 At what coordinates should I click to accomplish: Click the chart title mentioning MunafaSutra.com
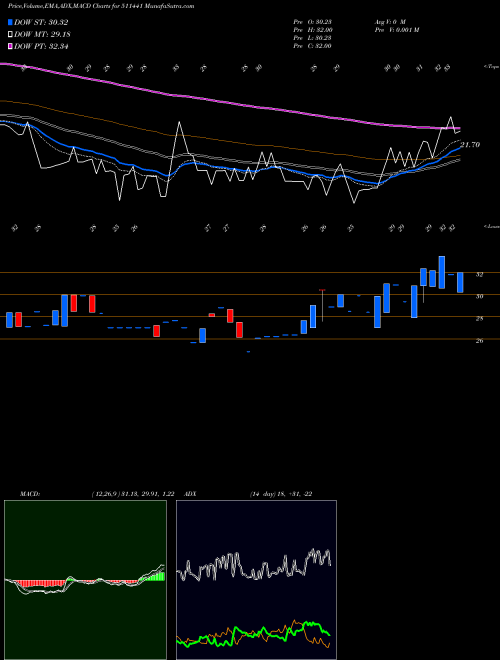pos(101,6)
